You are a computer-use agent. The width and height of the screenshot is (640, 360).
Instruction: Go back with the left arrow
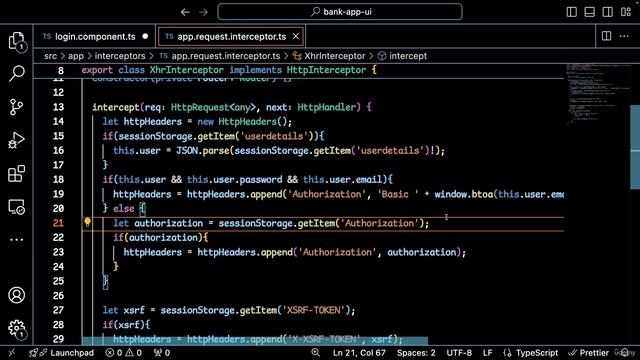(x=185, y=12)
